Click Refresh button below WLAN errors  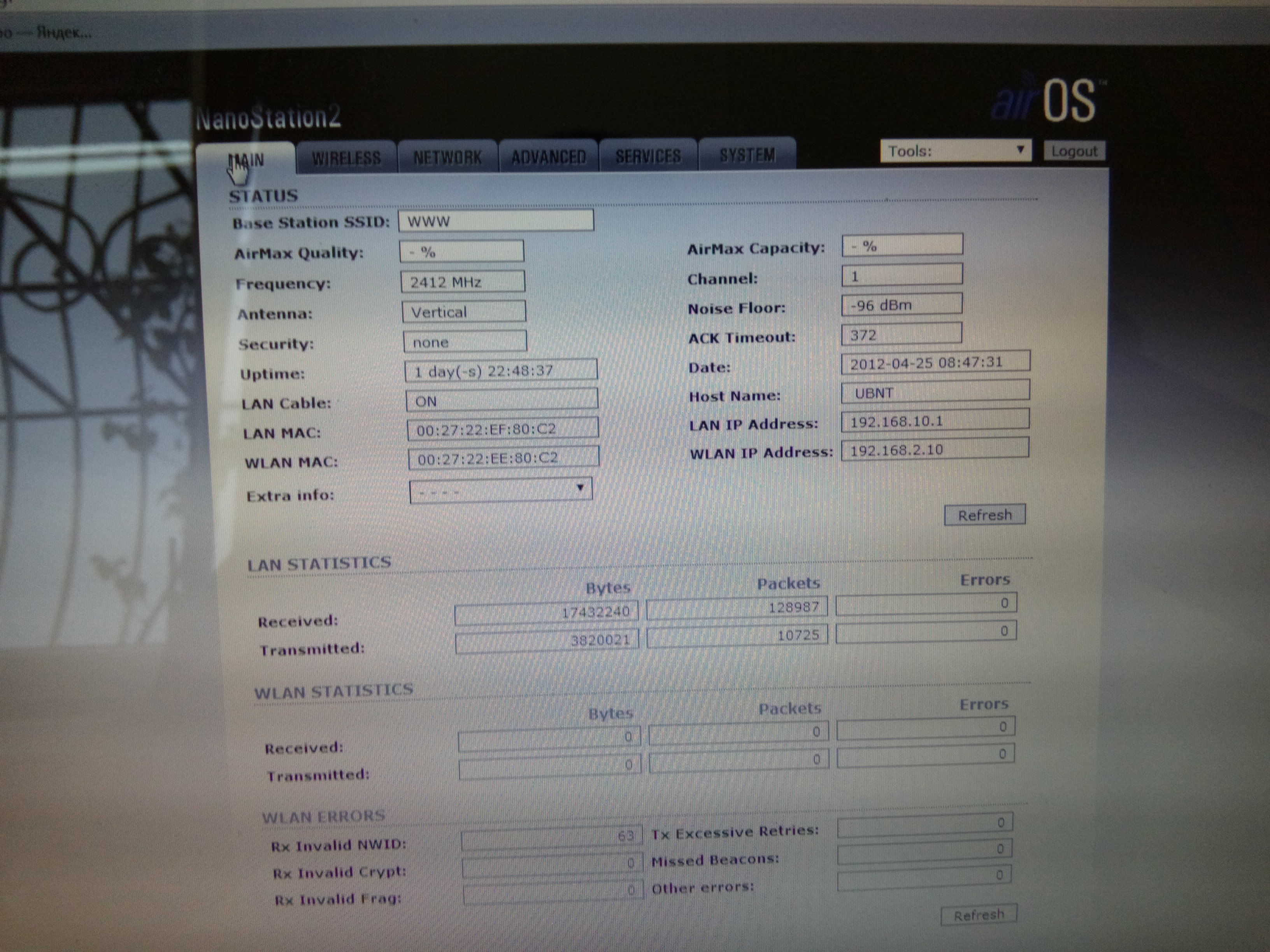tap(979, 915)
